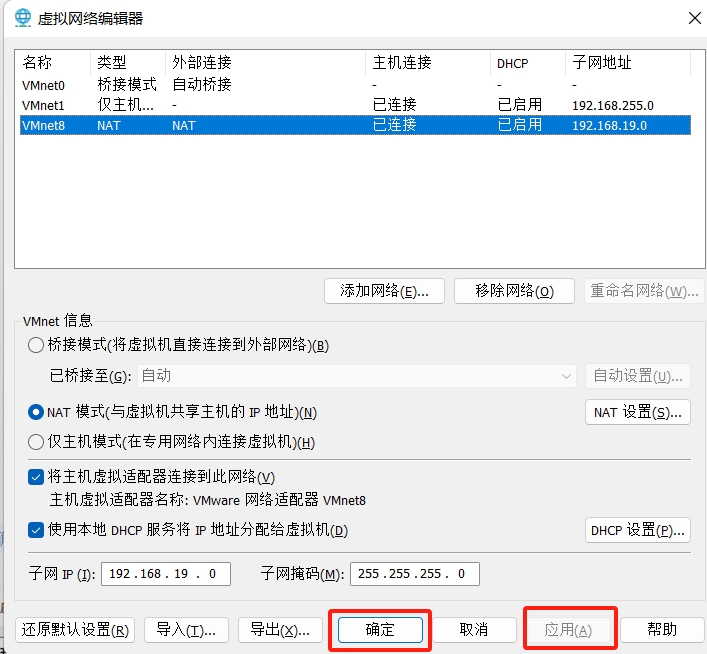
Task: Toggle 将主机虚拟适配器连接到此网络 checkbox
Action: [36, 477]
